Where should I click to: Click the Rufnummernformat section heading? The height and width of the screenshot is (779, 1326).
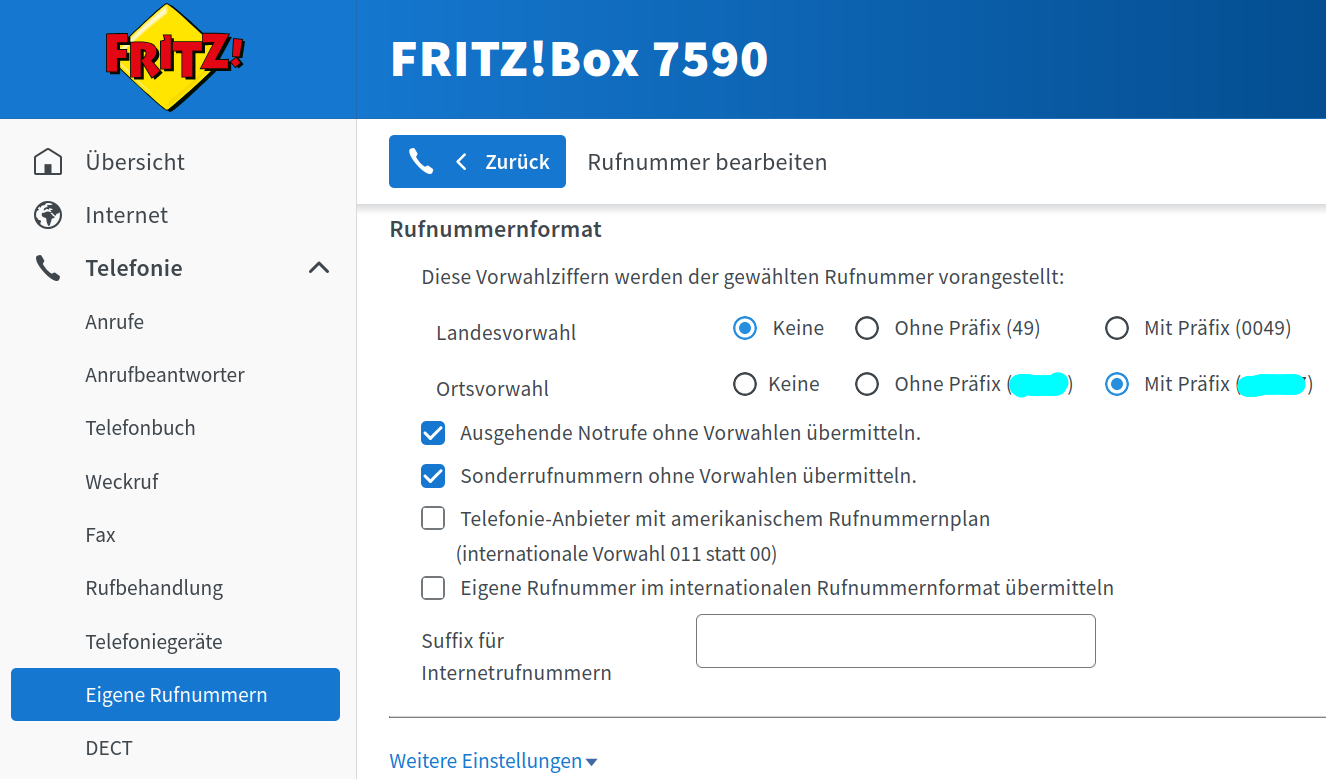495,230
